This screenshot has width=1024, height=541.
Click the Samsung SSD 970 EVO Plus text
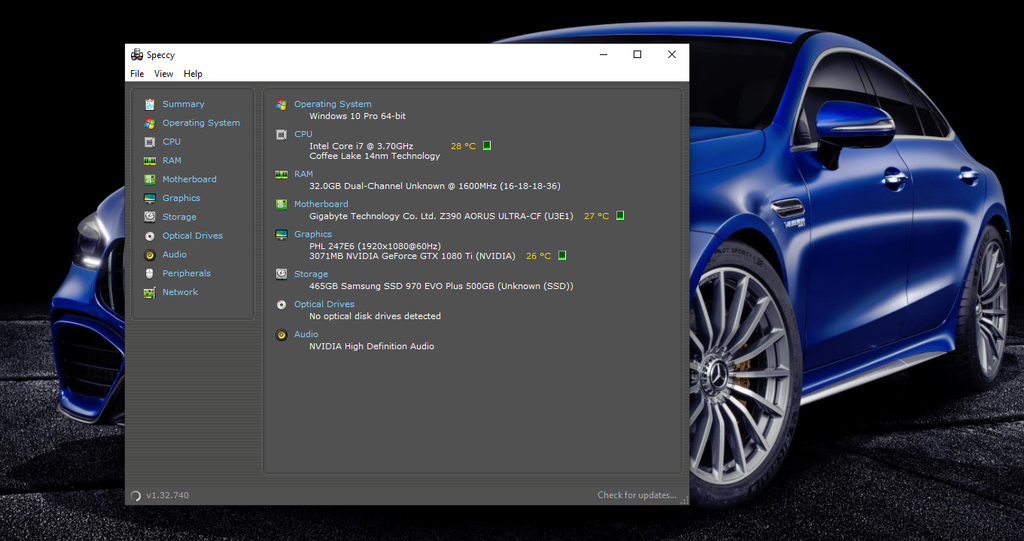[441, 286]
